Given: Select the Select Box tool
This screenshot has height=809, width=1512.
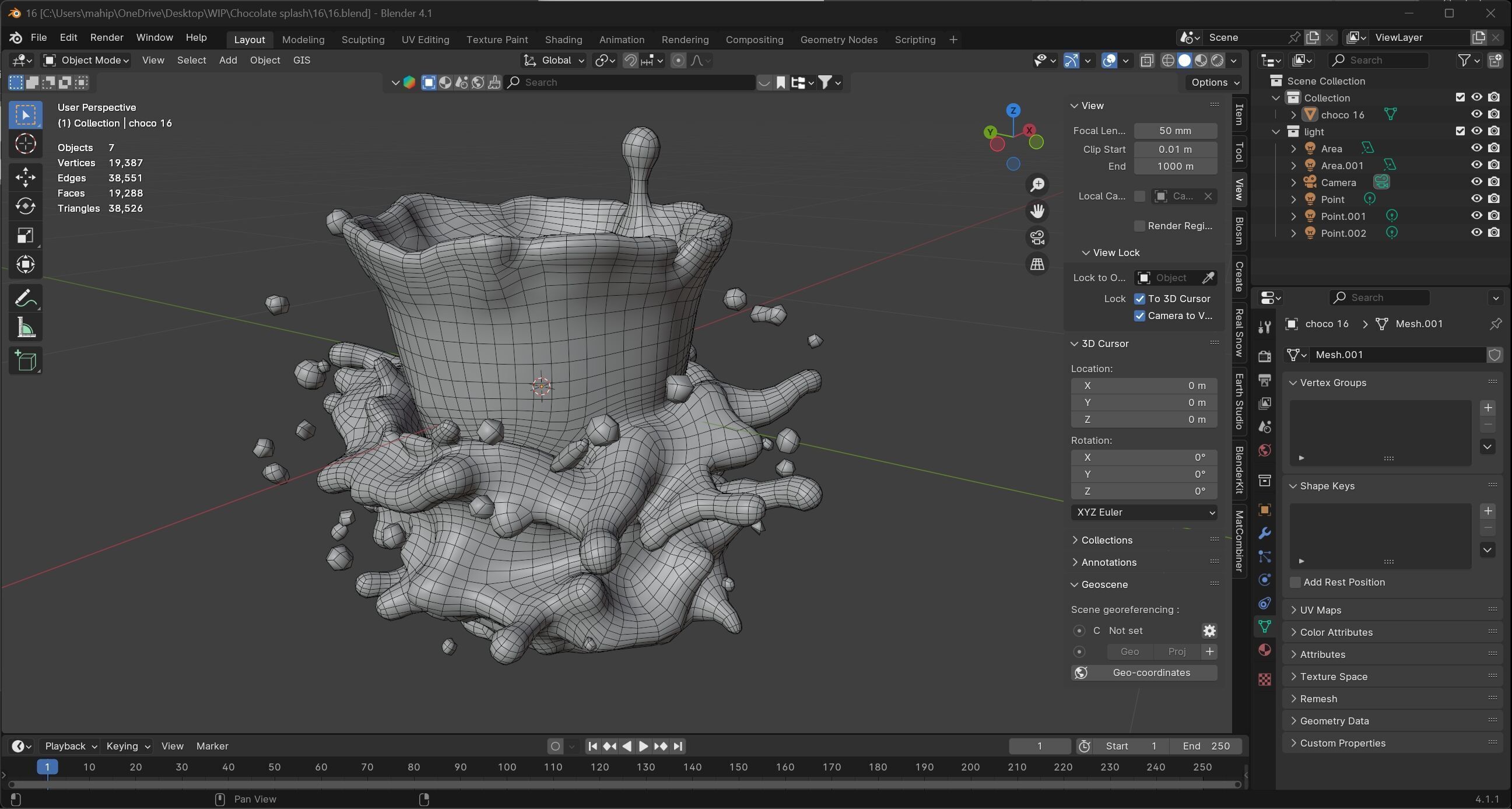Looking at the screenshot, I should (x=25, y=114).
